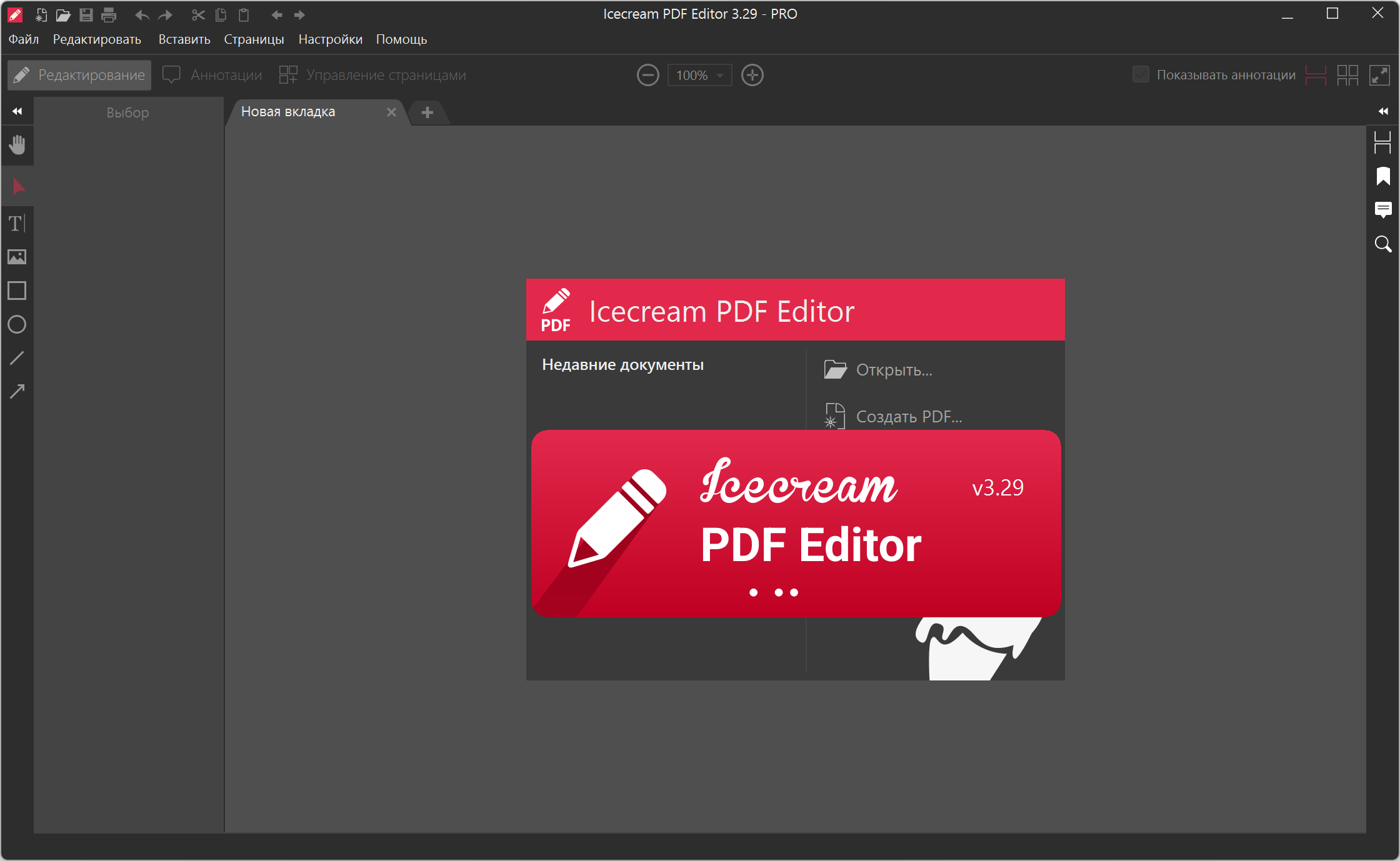Switch to Управление страницами mode
1400x861 pixels.
[x=372, y=75]
